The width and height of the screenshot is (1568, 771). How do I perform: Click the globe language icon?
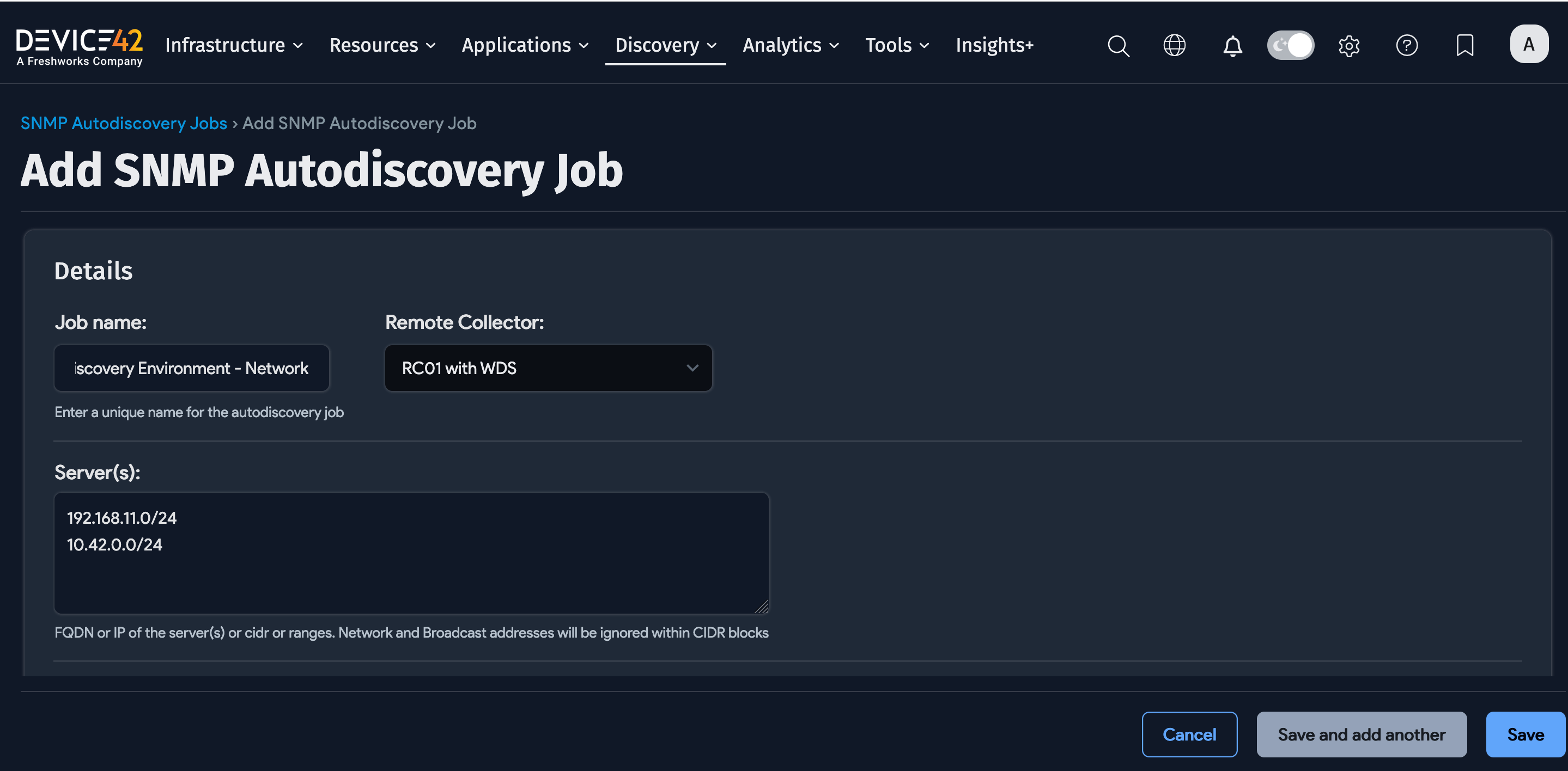click(x=1174, y=45)
